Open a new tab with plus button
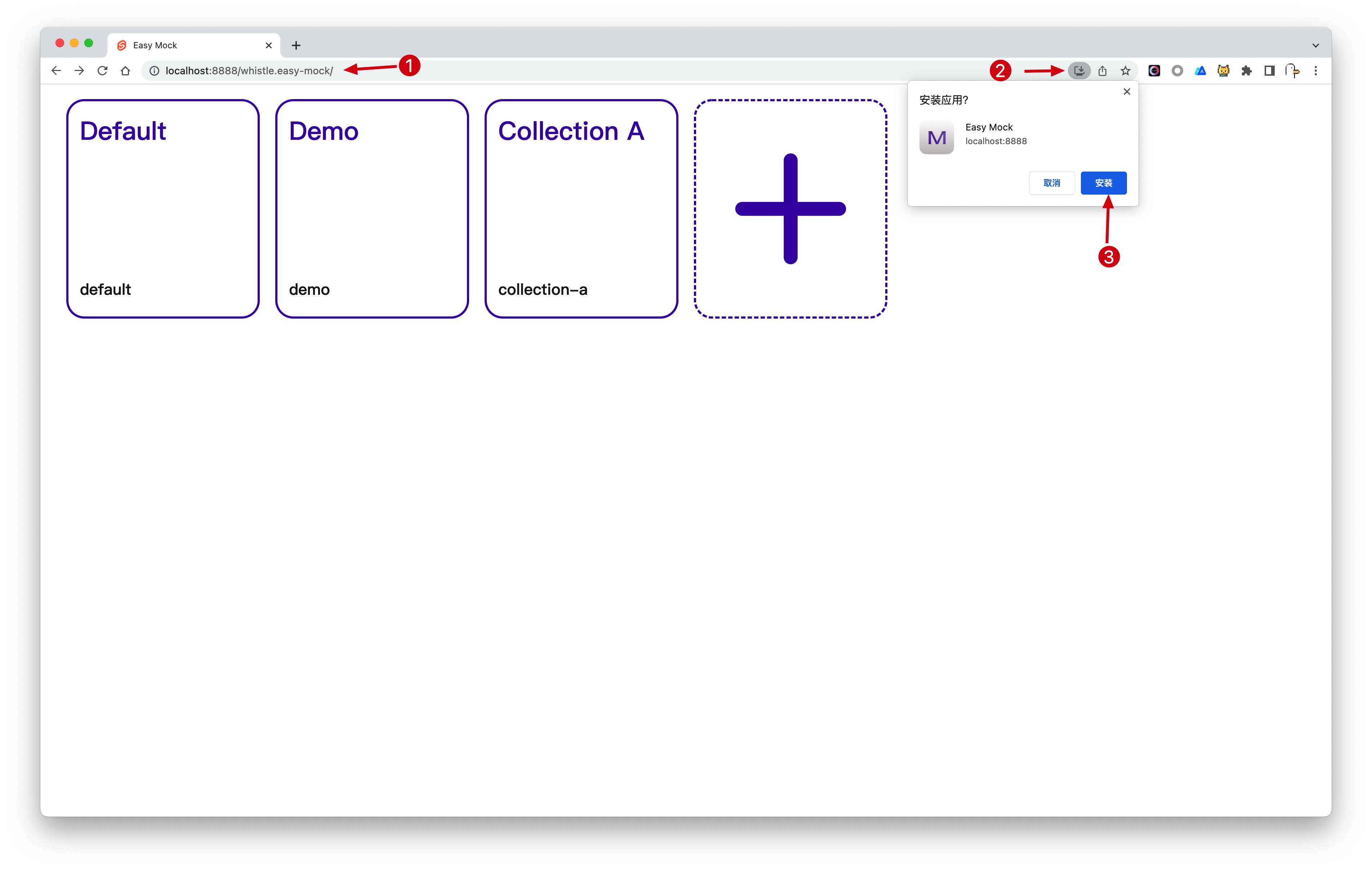1372x870 pixels. coord(296,46)
